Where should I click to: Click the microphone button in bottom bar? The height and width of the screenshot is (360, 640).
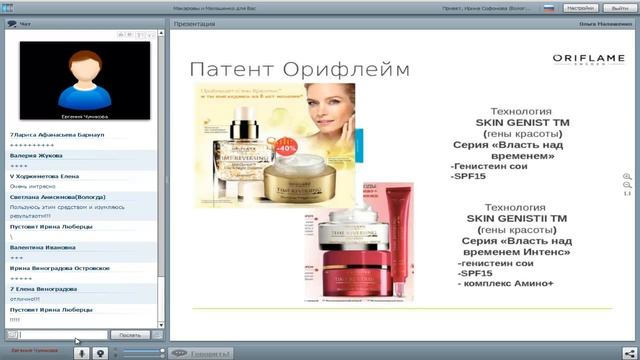(81, 353)
